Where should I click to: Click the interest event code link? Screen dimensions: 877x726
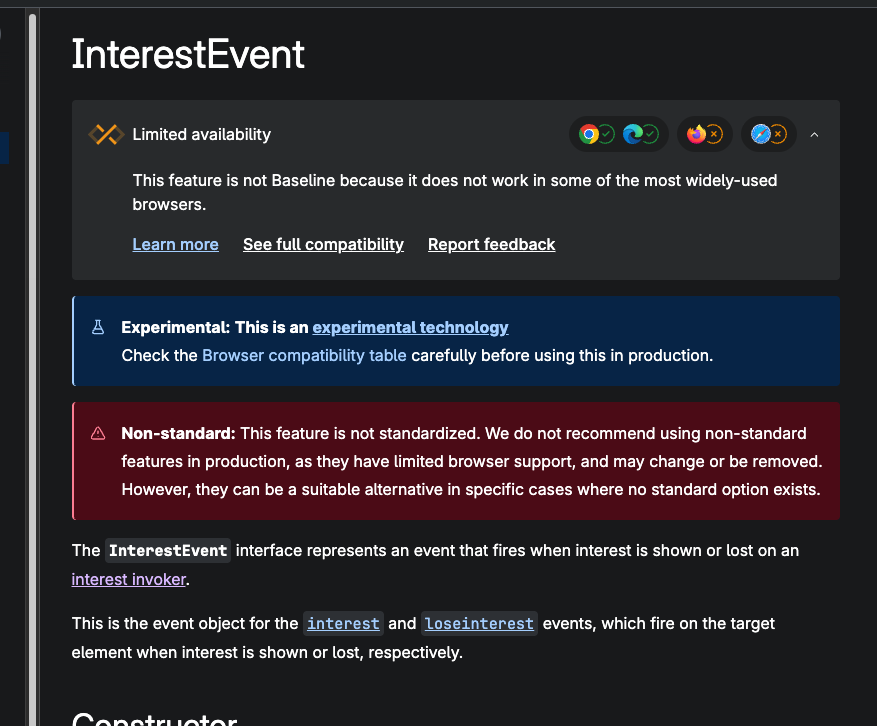(343, 623)
